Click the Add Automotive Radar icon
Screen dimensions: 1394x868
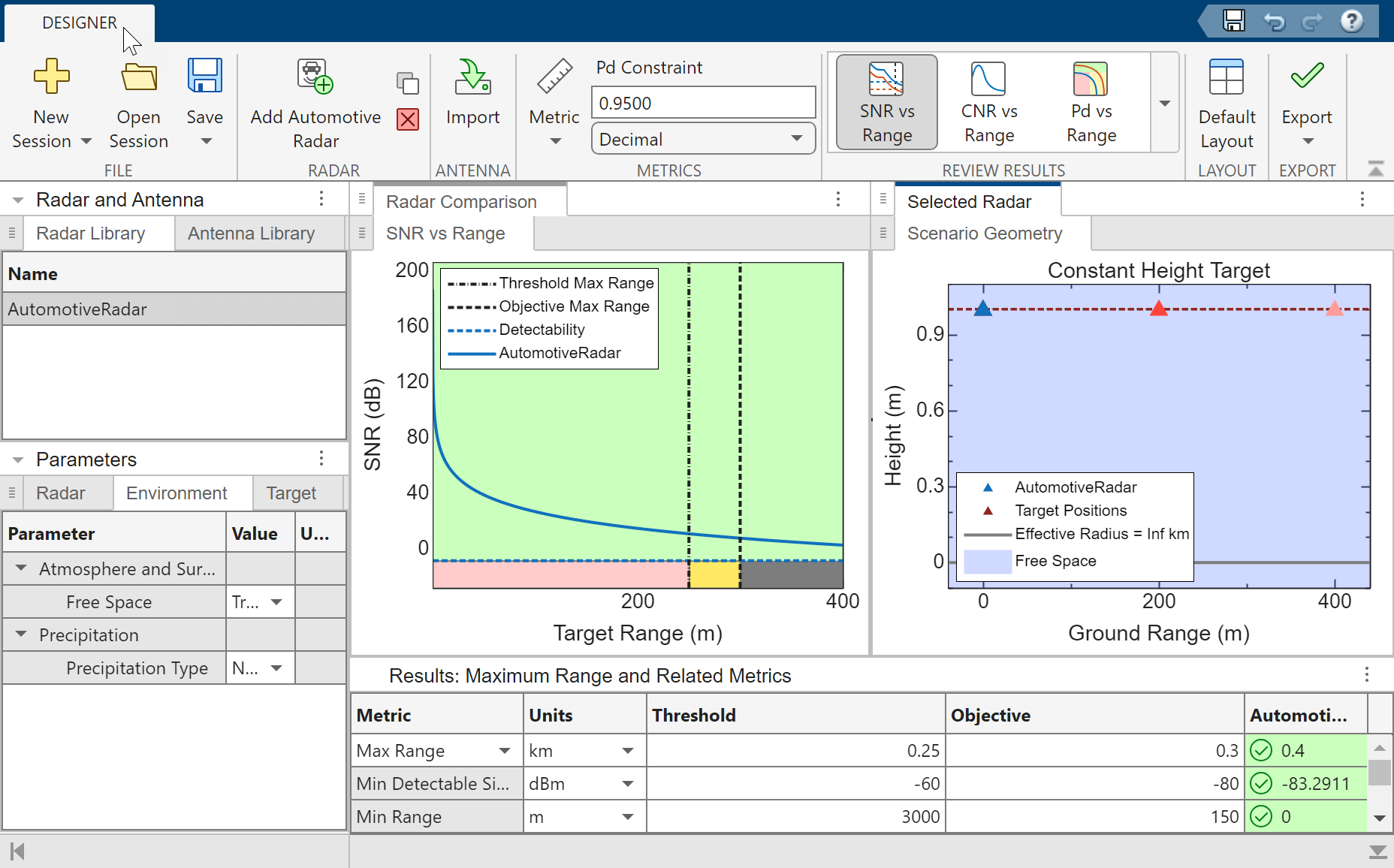315,77
